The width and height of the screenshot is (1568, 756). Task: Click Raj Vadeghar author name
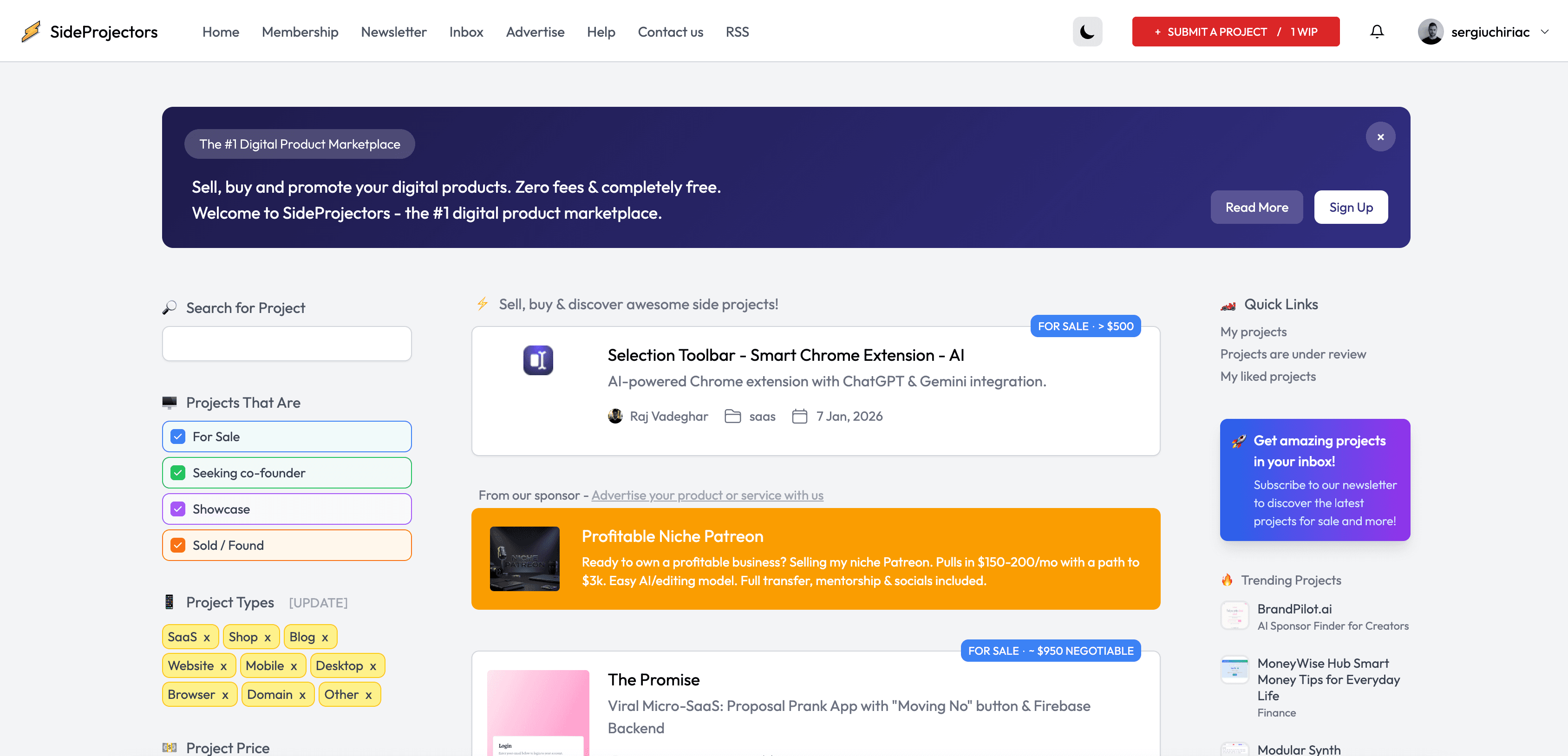pyautogui.click(x=669, y=417)
